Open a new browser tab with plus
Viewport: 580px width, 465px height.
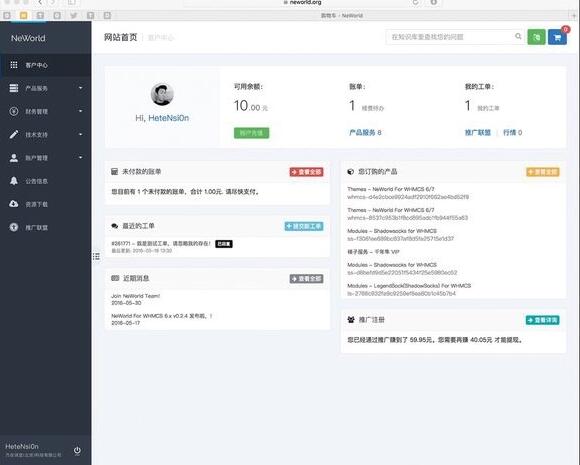point(574,16)
